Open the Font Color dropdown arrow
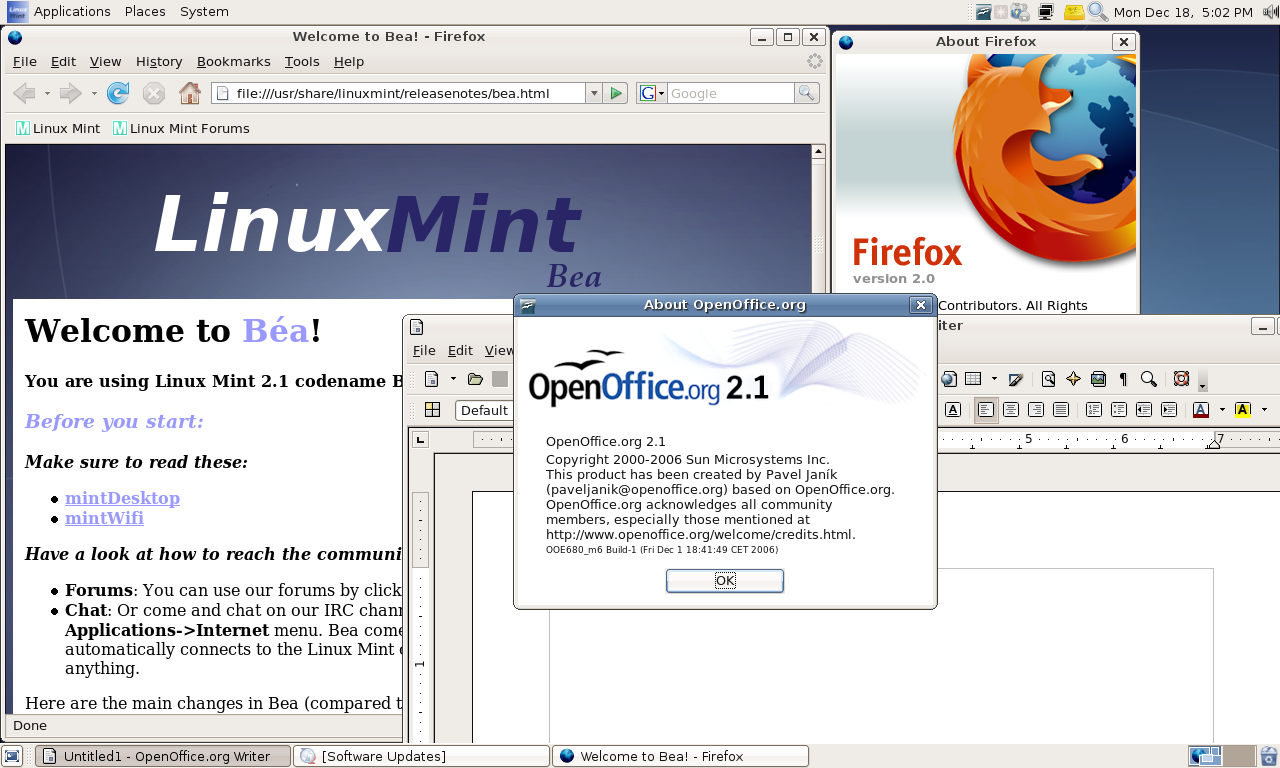Image resolution: width=1280 pixels, height=768 pixels. 1222,409
